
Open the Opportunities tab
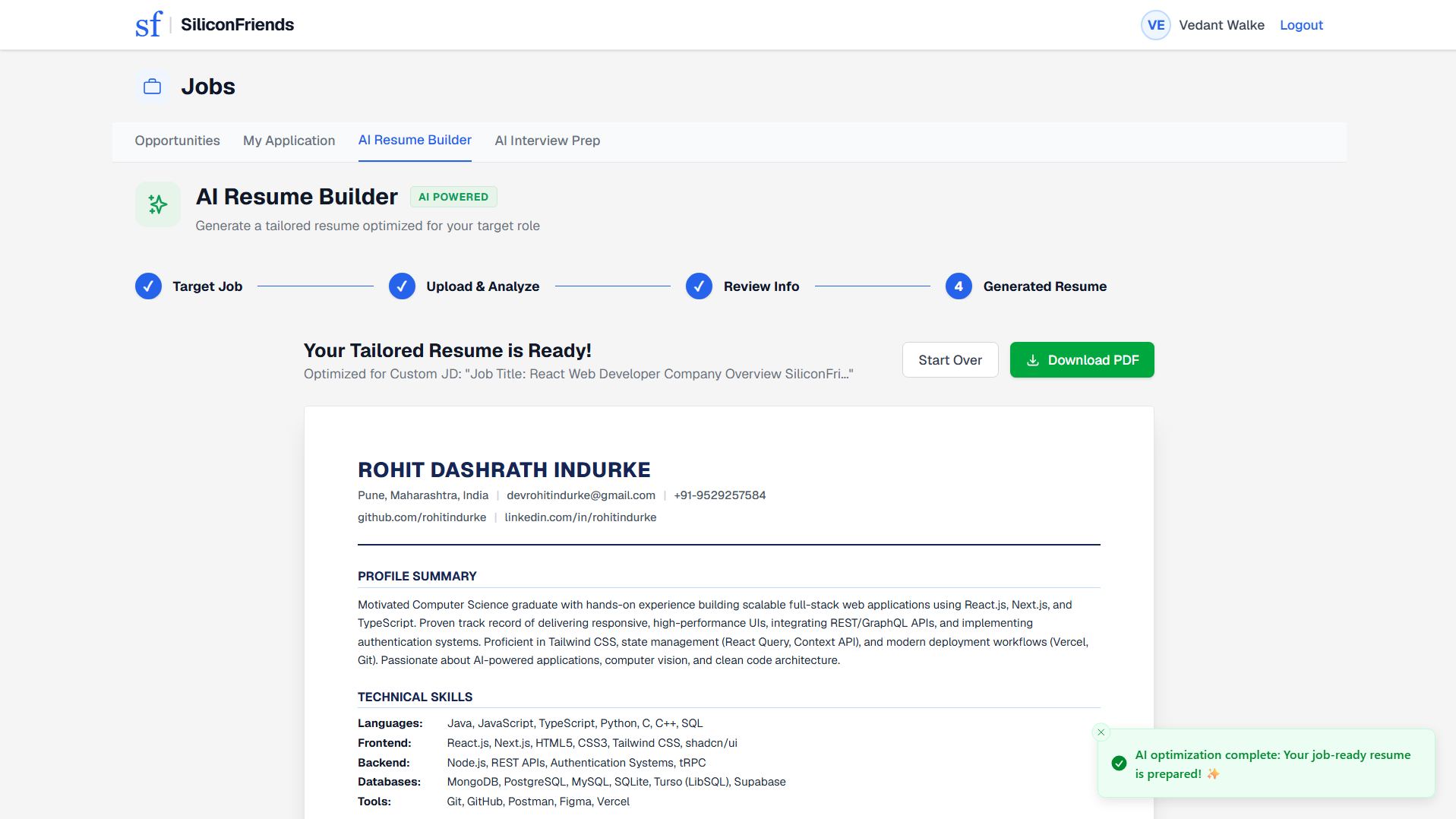[x=177, y=141]
